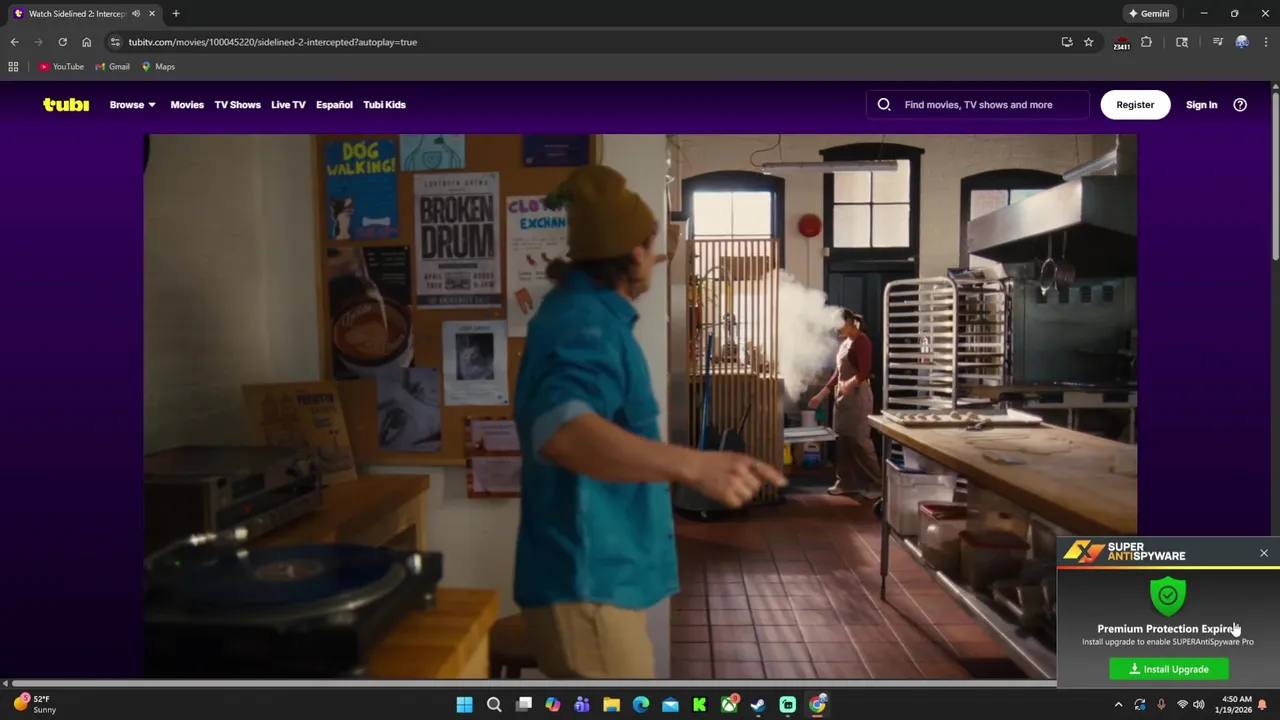Click the Premium Protection Expired heading
Screen dimensions: 1280x720
[1168, 629]
